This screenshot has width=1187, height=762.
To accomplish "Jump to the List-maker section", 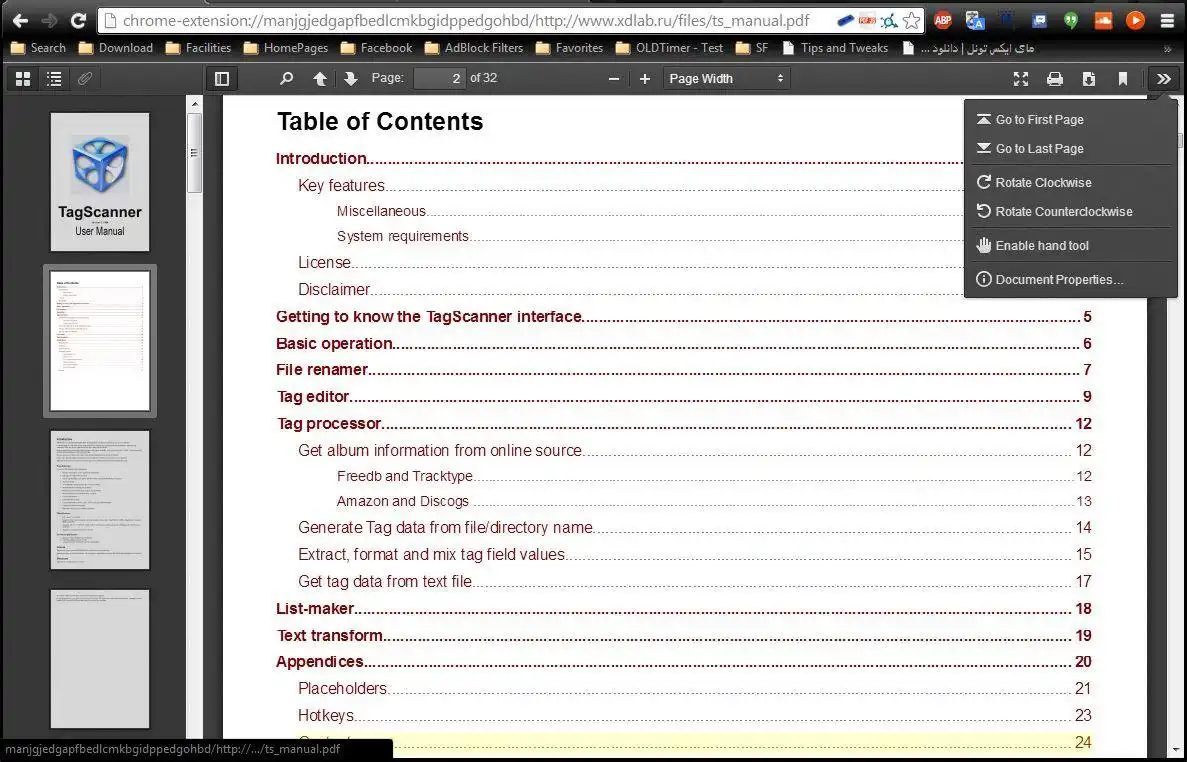I will (x=315, y=609).
